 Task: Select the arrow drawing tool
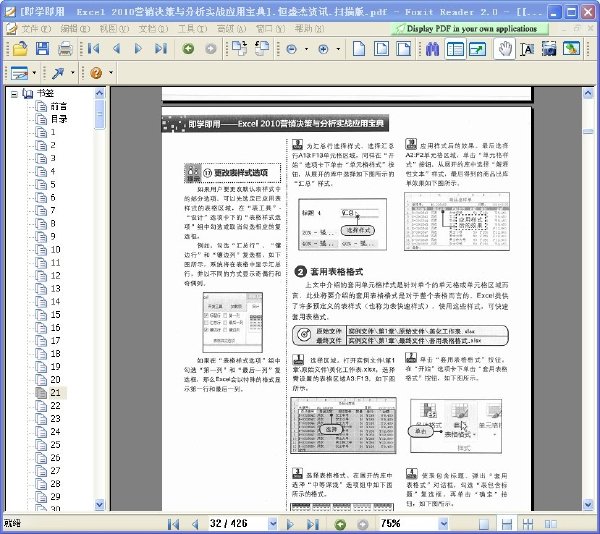click(58, 73)
